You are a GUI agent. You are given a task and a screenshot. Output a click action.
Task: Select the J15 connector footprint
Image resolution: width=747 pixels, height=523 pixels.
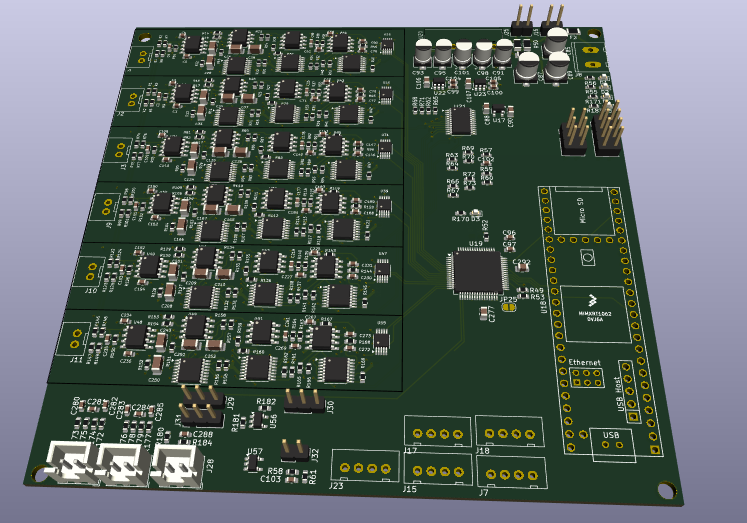tap(438, 469)
